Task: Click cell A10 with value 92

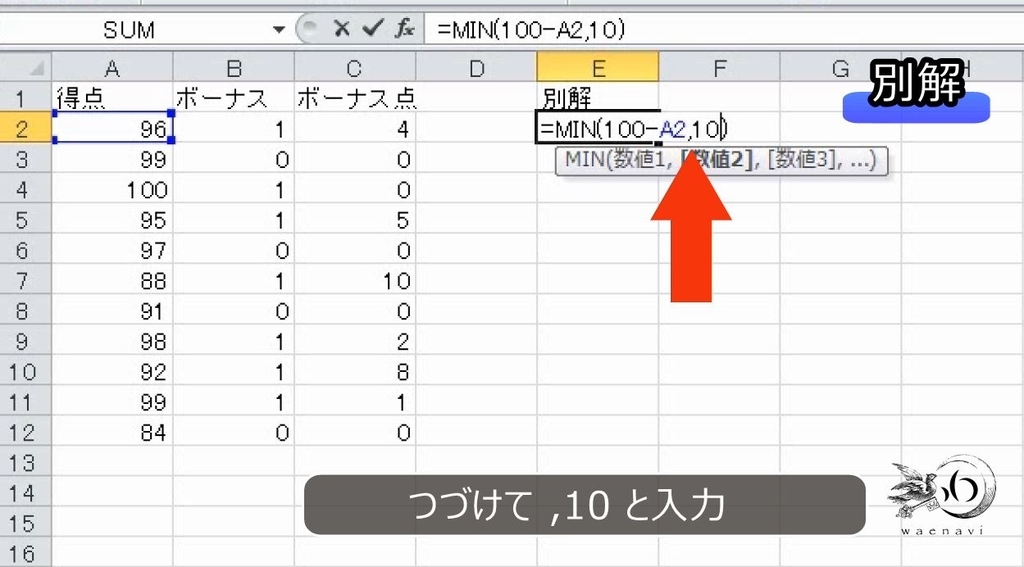Action: pos(112,372)
